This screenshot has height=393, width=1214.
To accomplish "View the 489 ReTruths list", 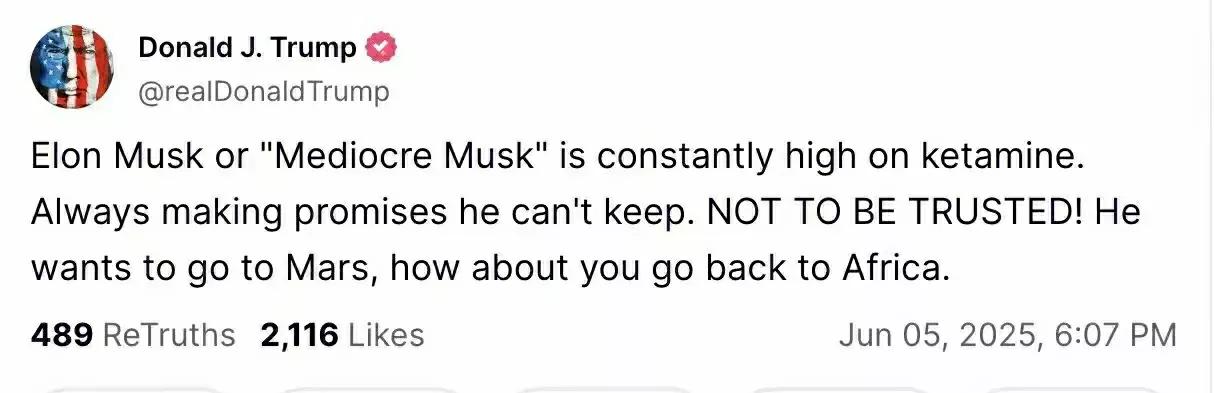I will [134, 335].
